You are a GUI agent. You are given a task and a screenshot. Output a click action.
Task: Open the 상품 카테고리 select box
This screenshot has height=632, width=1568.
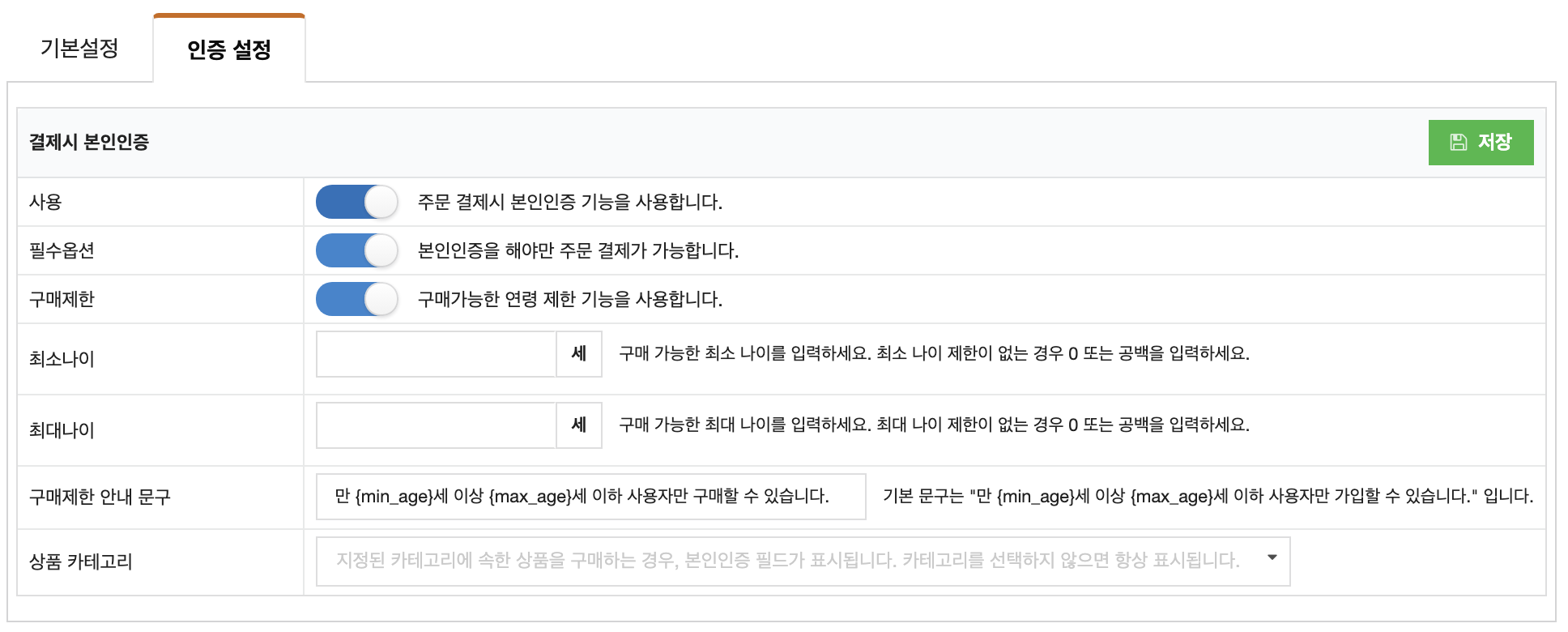click(x=803, y=561)
